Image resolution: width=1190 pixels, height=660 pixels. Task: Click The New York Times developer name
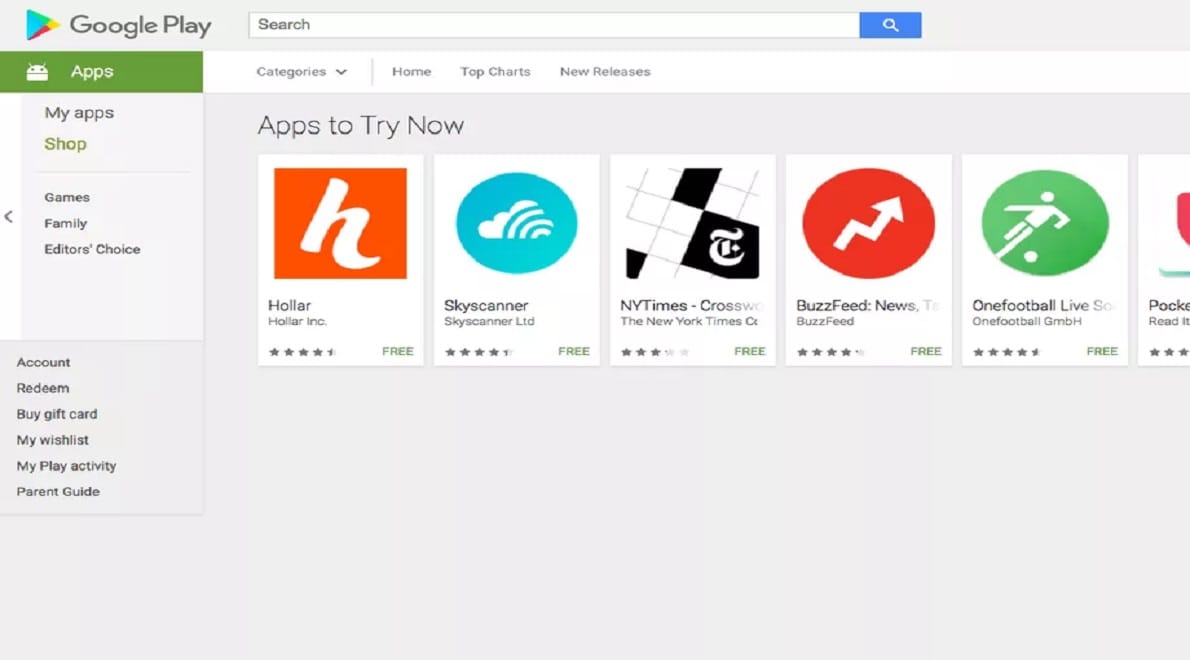coord(689,322)
